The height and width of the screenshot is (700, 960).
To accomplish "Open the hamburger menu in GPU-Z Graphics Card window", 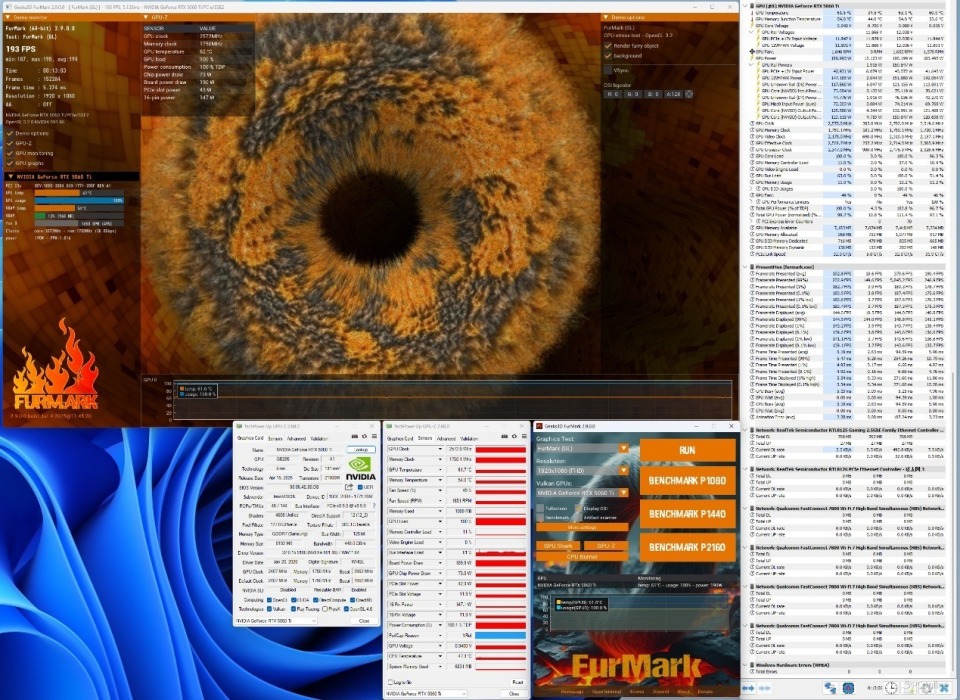I will pyautogui.click(x=374, y=436).
